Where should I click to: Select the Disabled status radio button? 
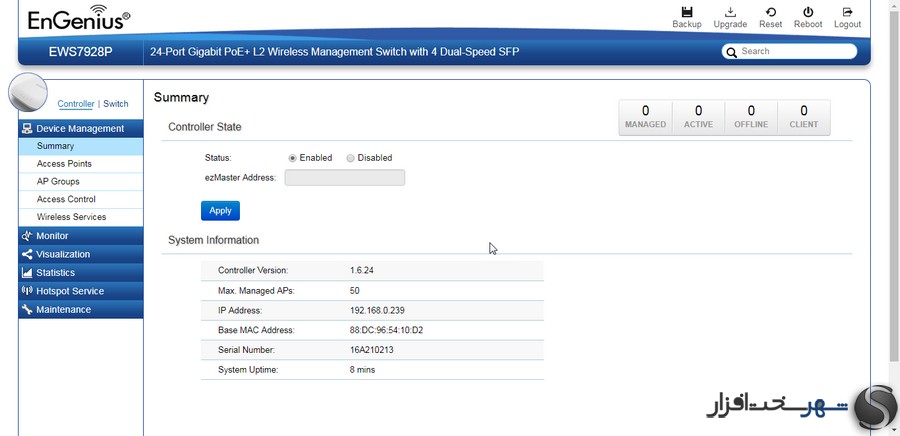coord(351,158)
